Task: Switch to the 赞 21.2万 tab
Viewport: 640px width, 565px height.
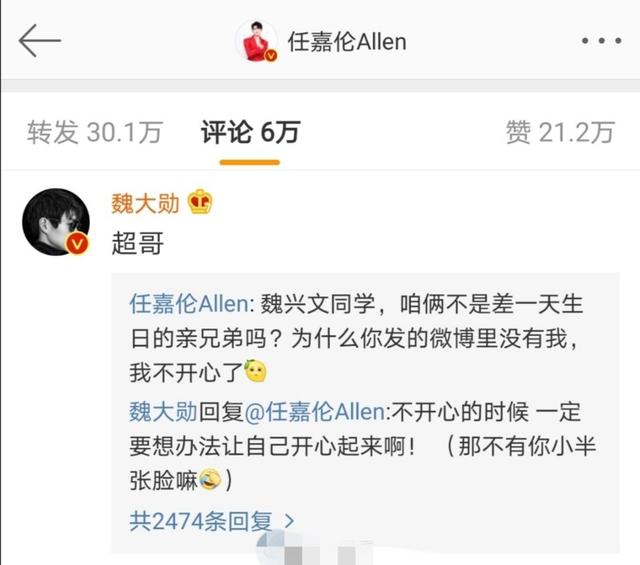Action: pyautogui.click(x=560, y=132)
